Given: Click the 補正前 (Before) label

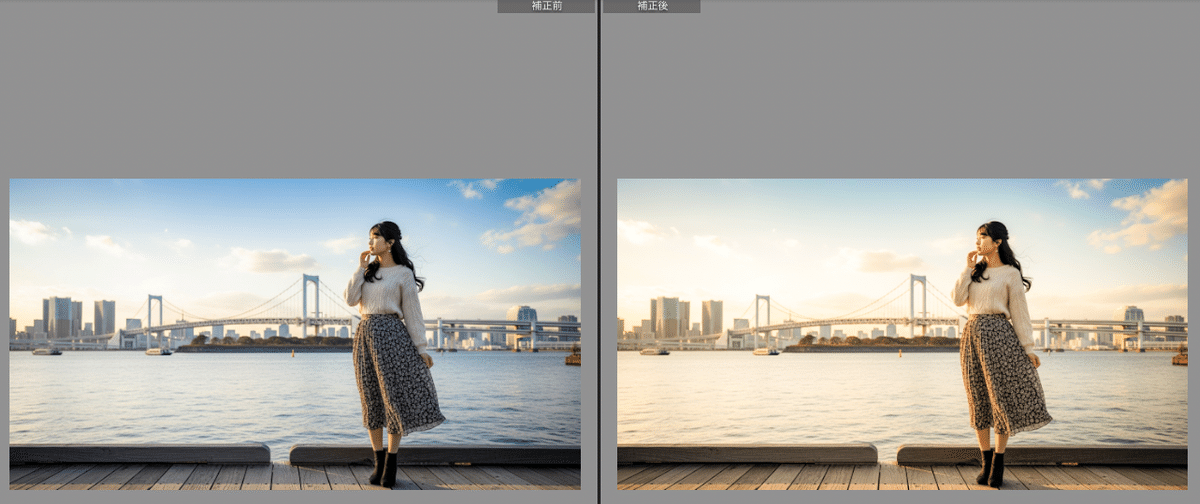Looking at the screenshot, I should (x=546, y=6).
